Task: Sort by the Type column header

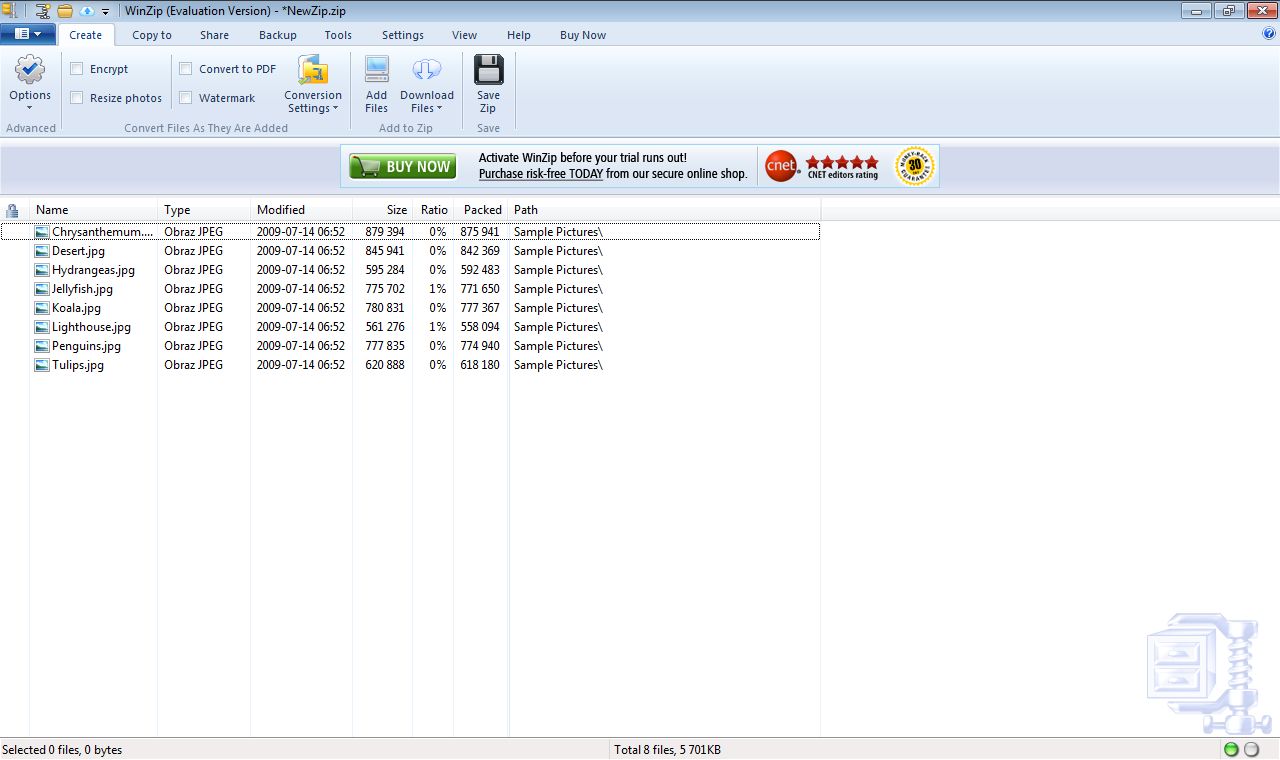Action: point(204,210)
